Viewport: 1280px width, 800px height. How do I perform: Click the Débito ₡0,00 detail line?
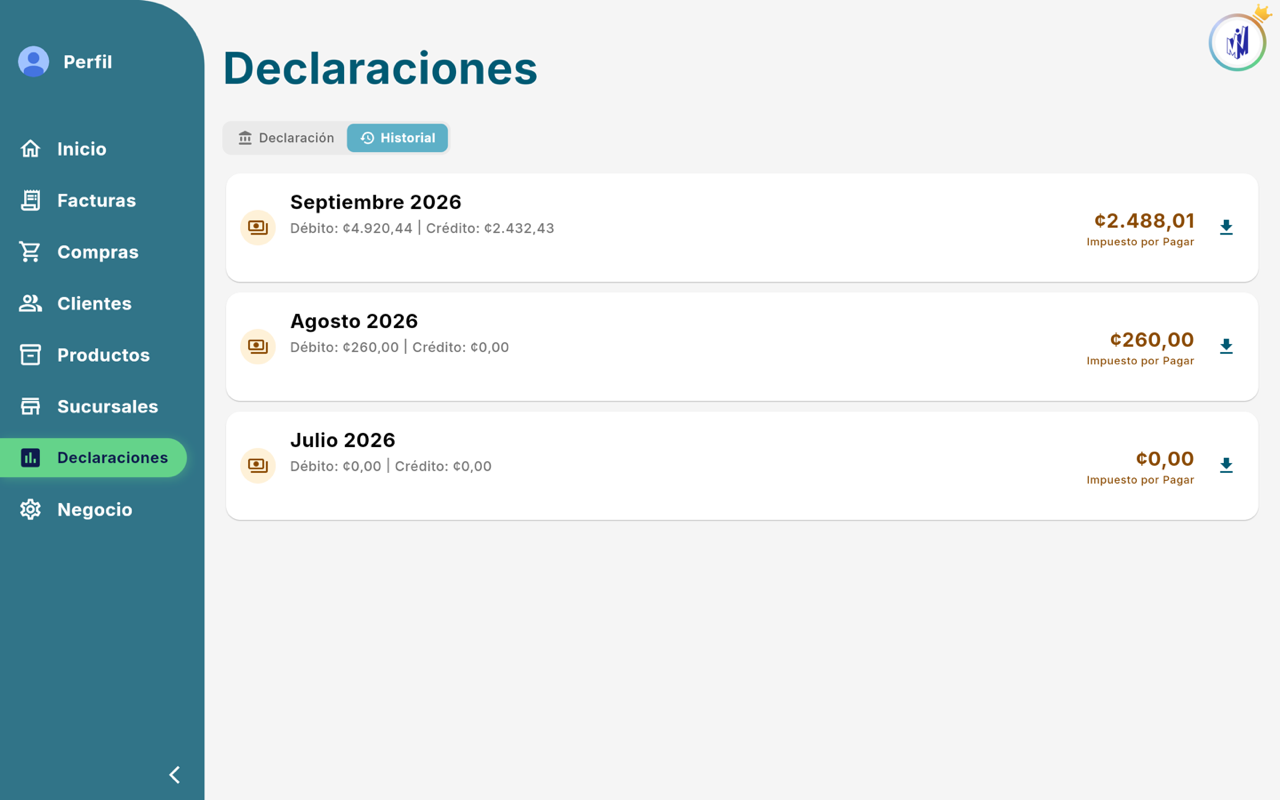coord(391,466)
